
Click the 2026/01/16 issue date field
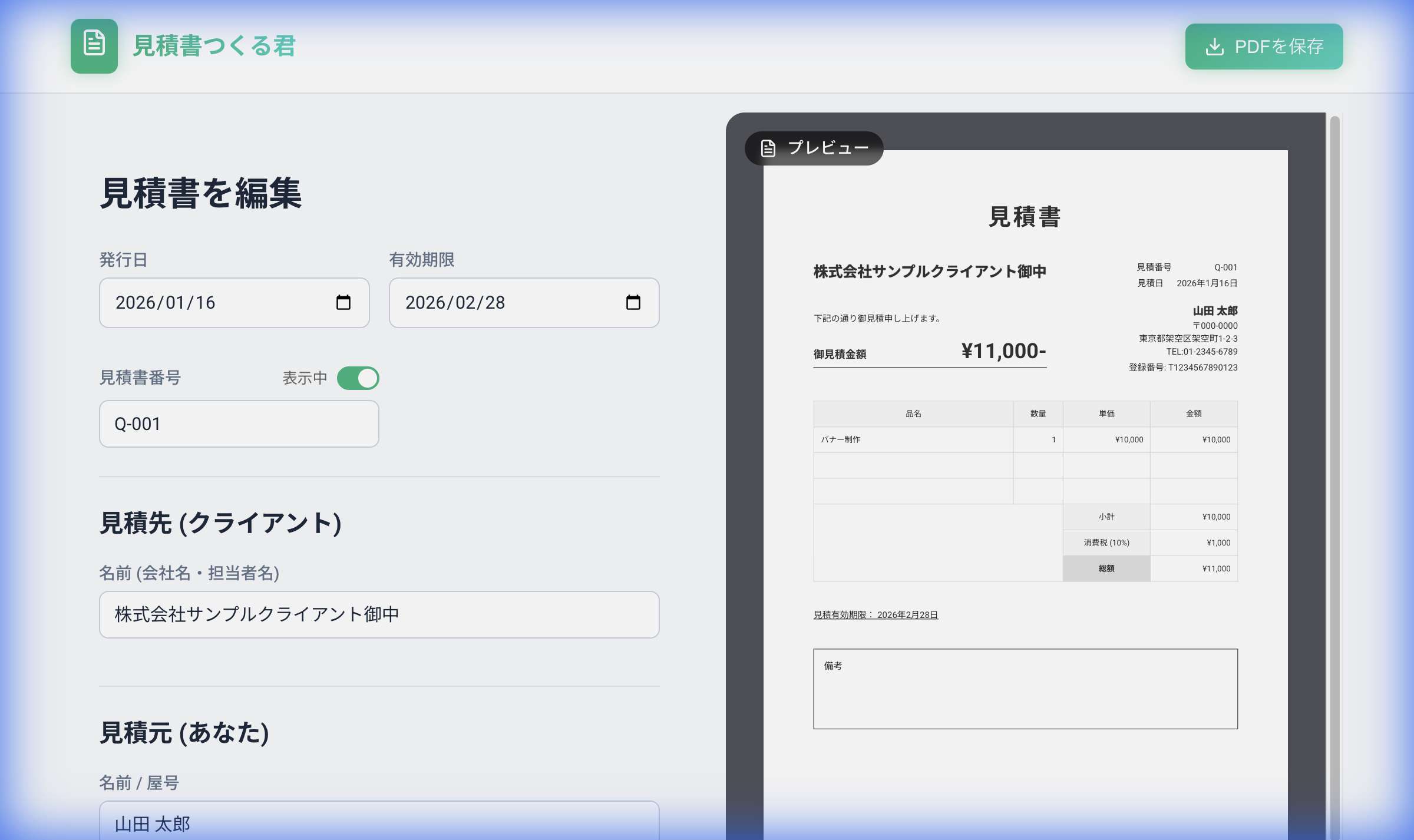(x=206, y=302)
